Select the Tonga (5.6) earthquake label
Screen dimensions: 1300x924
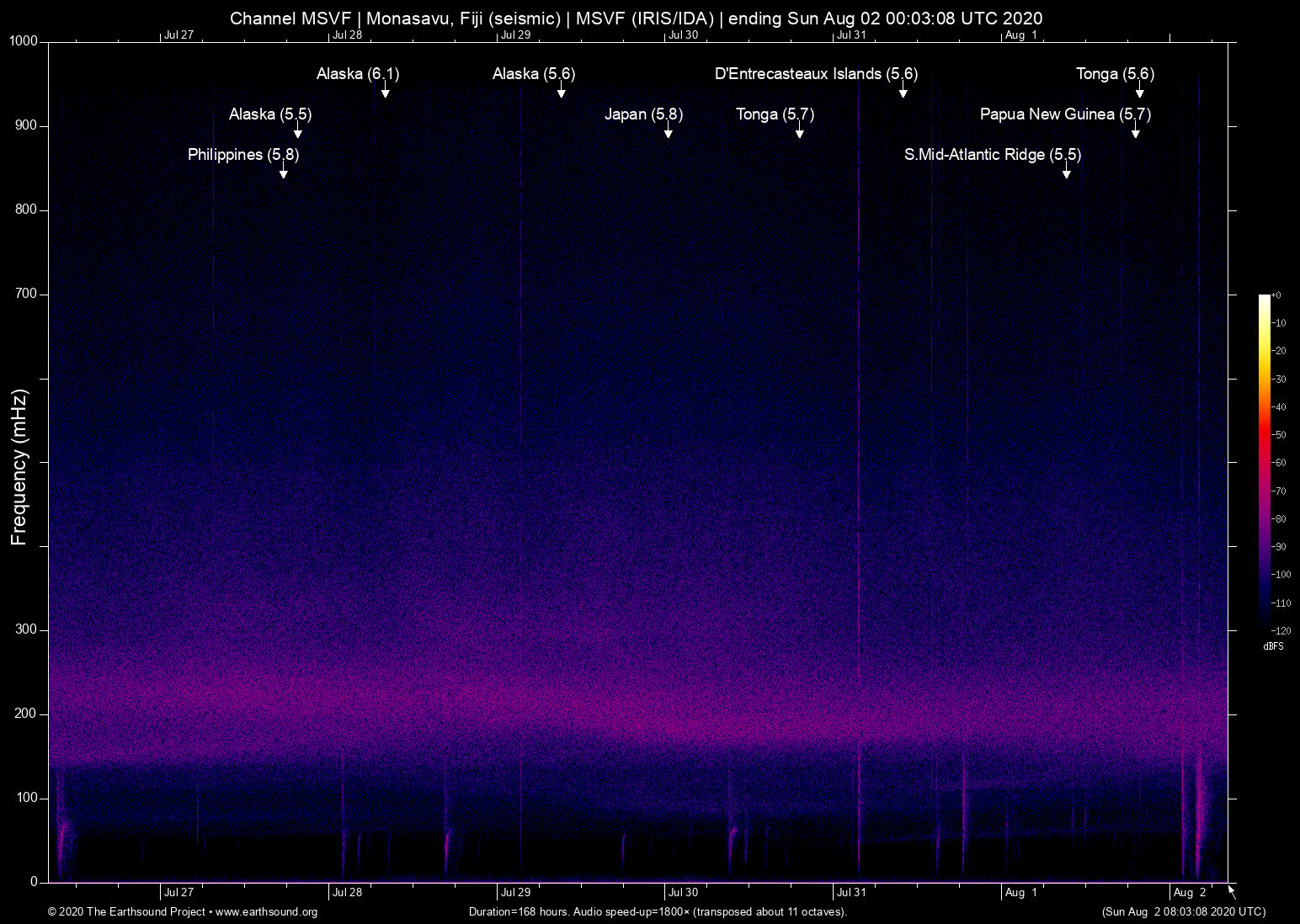[x=1115, y=74]
